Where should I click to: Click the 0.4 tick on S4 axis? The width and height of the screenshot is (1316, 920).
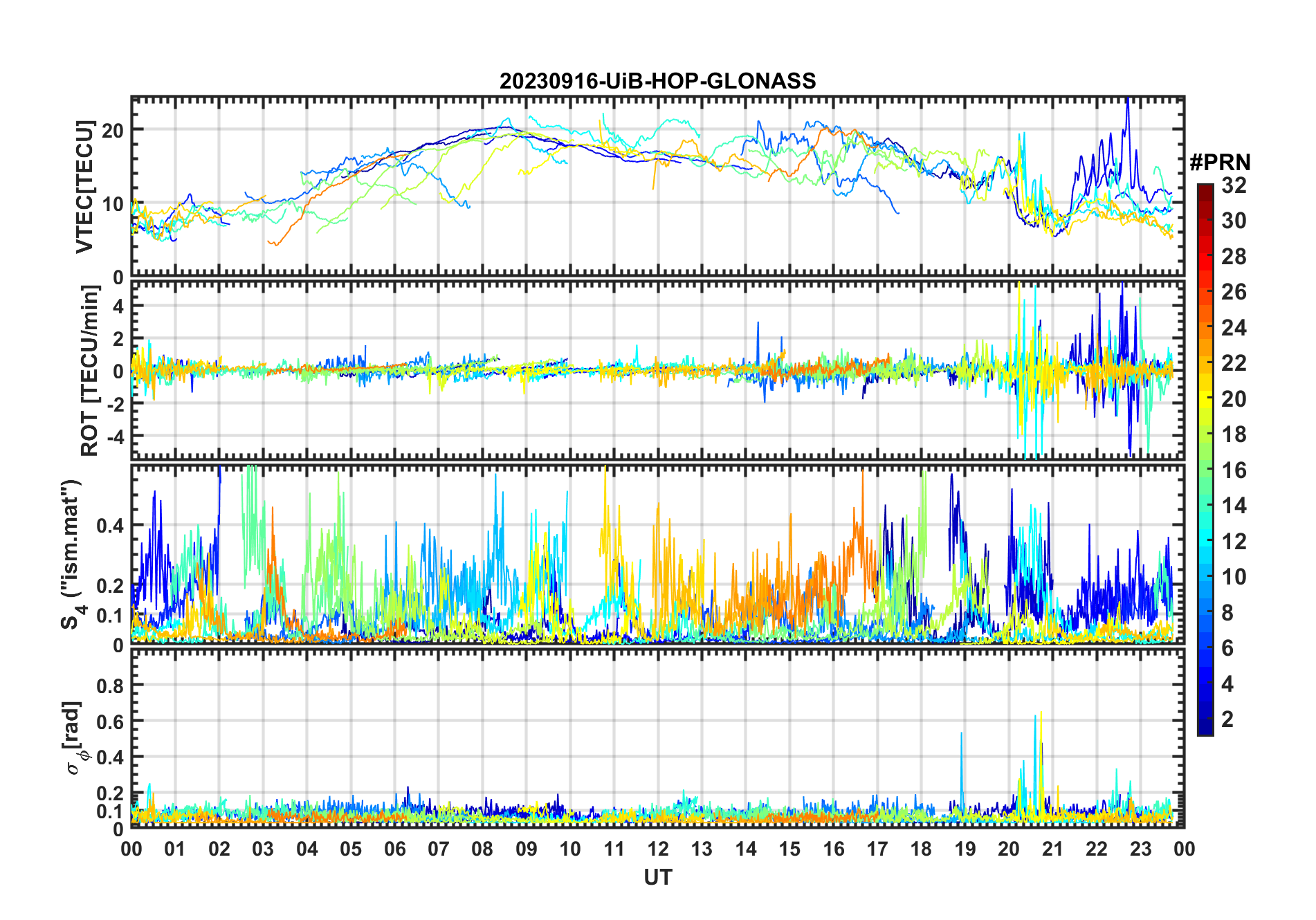click(110, 526)
